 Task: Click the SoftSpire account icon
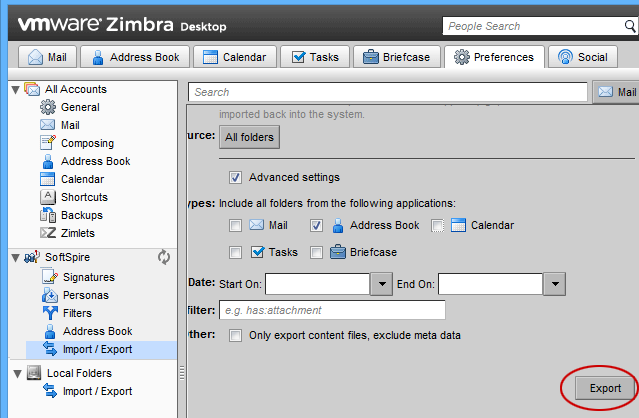[x=32, y=257]
